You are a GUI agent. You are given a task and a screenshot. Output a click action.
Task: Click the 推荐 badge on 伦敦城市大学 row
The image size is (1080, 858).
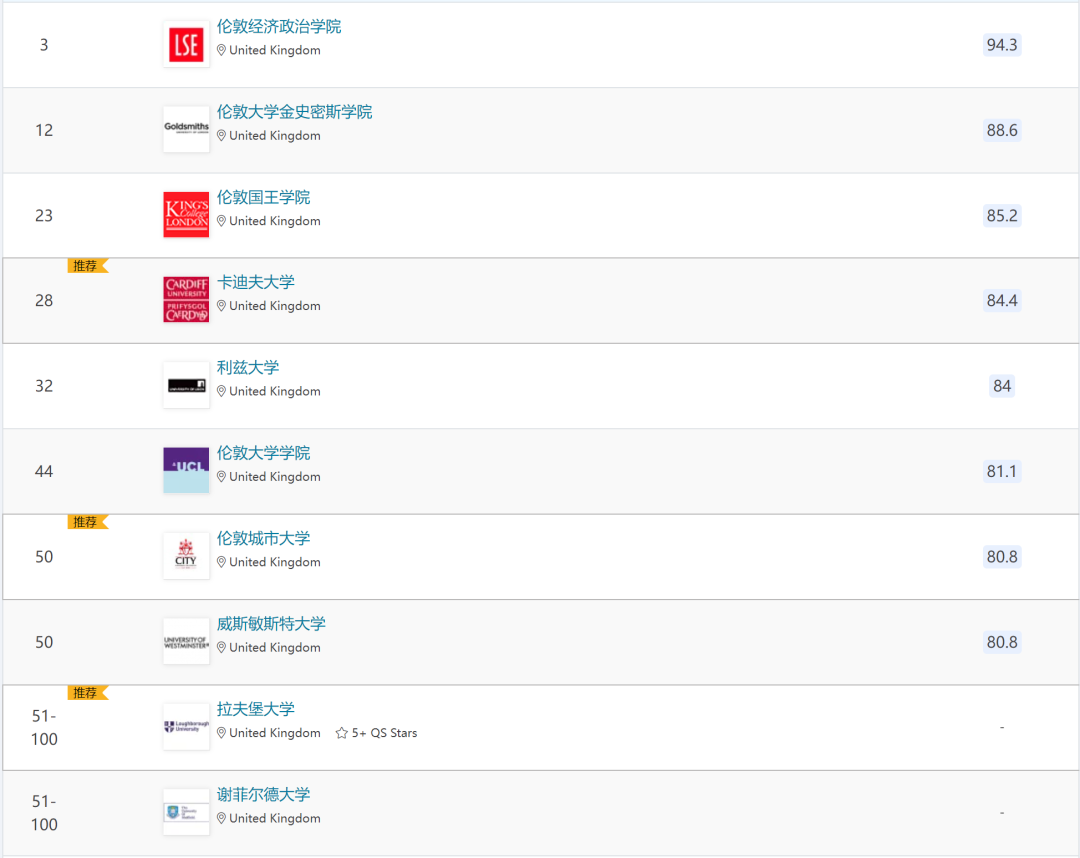click(87, 522)
